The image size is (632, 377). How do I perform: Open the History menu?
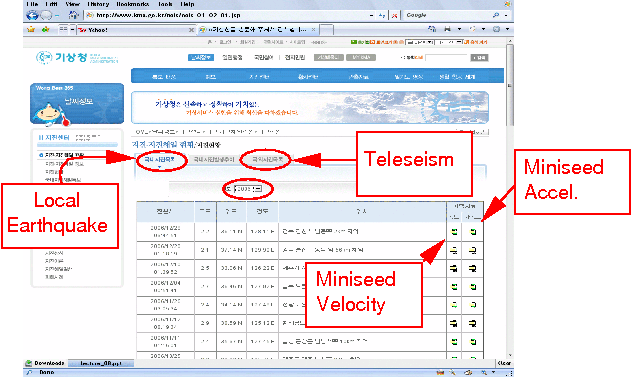[x=98, y=4]
